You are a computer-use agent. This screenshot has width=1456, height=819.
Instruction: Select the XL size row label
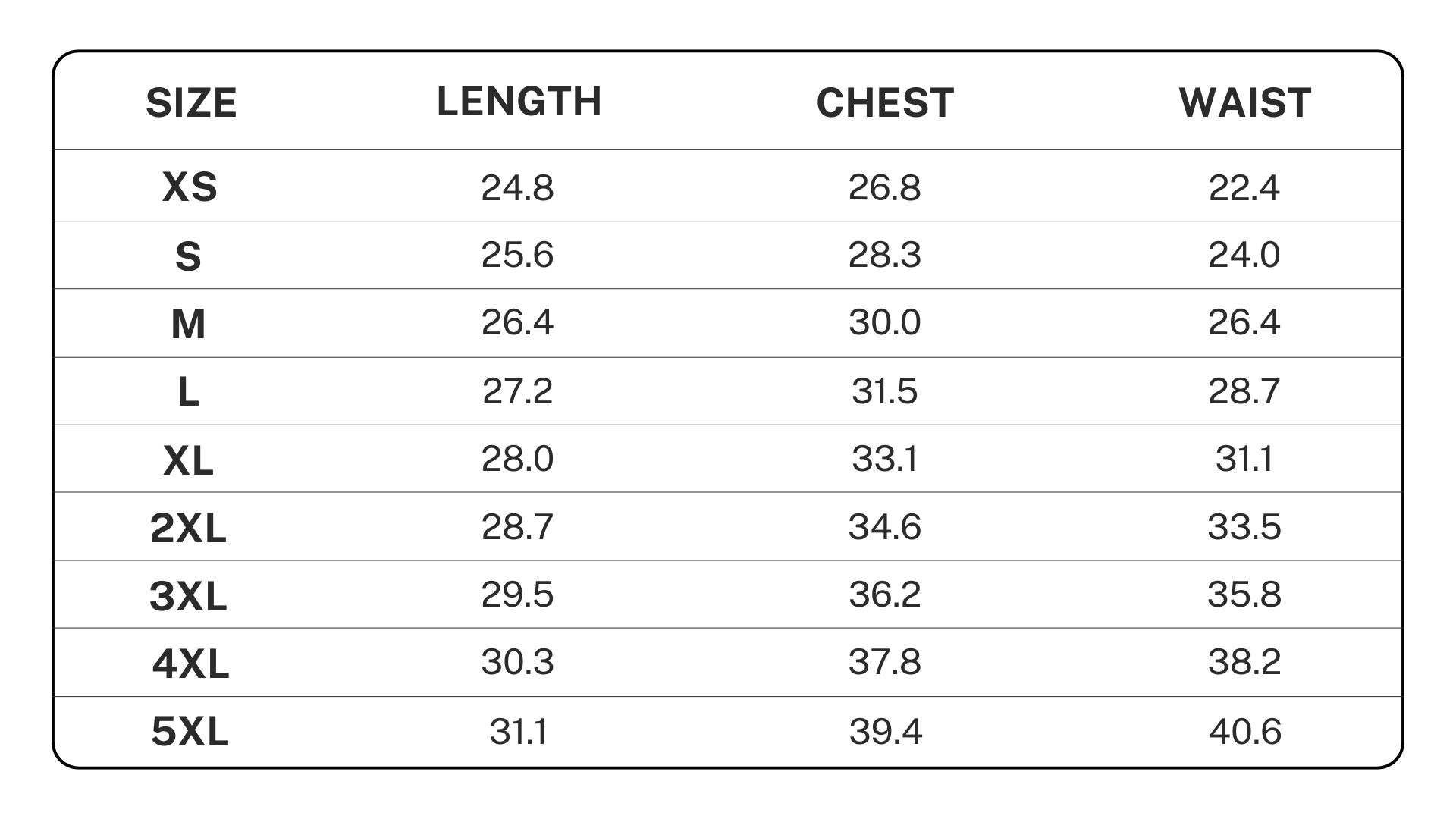click(x=189, y=460)
